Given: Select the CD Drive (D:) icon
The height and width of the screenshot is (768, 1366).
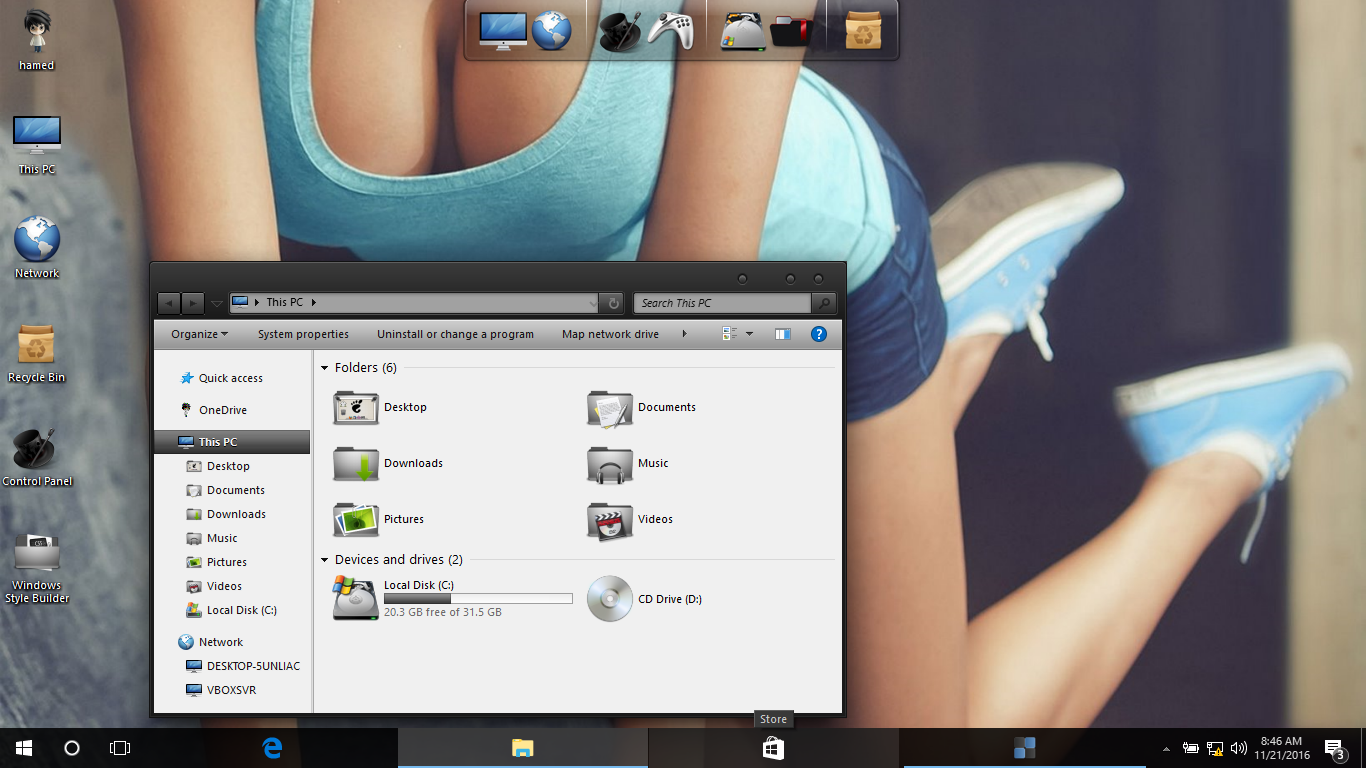Looking at the screenshot, I should pos(610,599).
